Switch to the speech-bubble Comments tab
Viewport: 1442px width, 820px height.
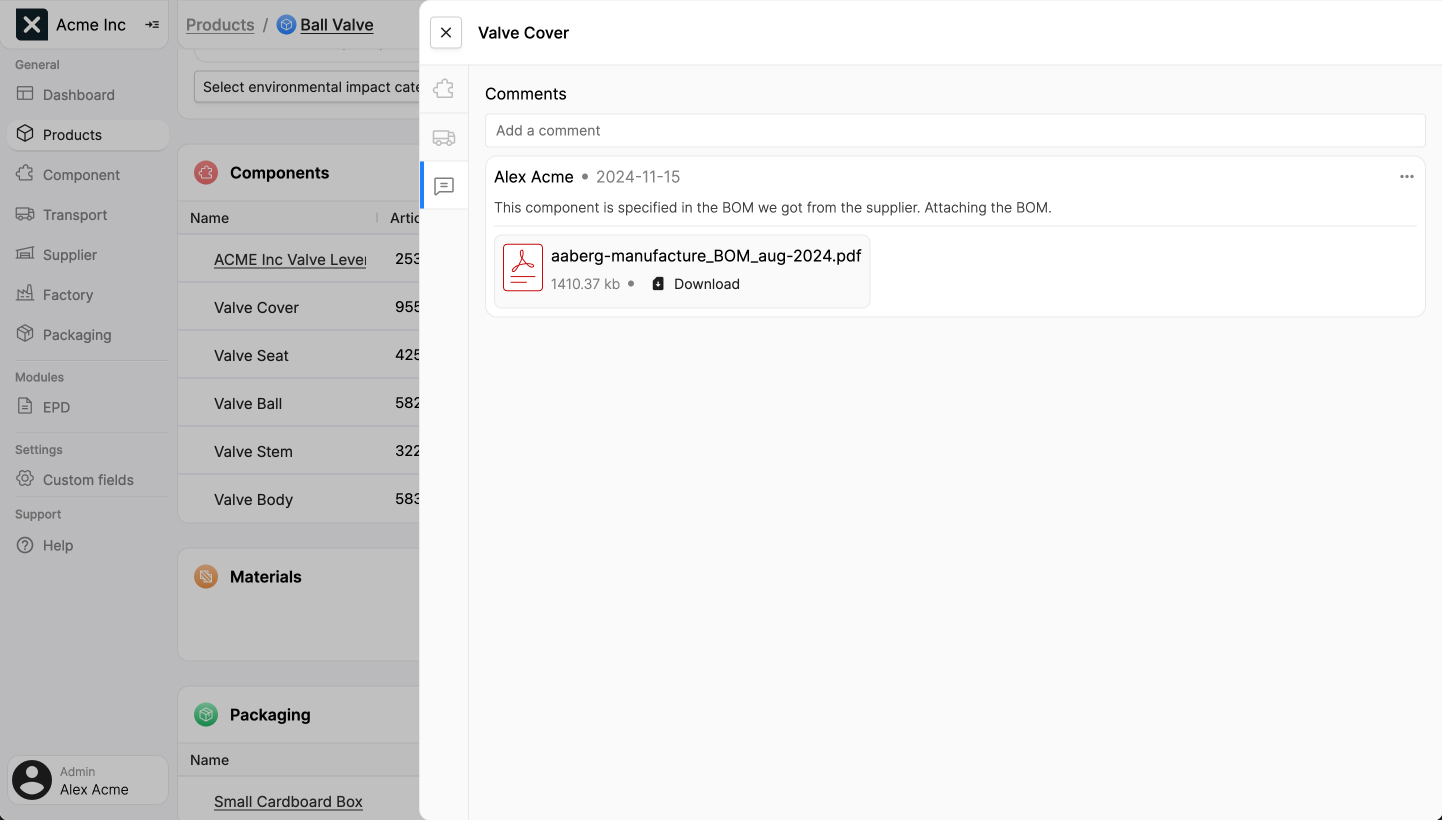(x=443, y=186)
